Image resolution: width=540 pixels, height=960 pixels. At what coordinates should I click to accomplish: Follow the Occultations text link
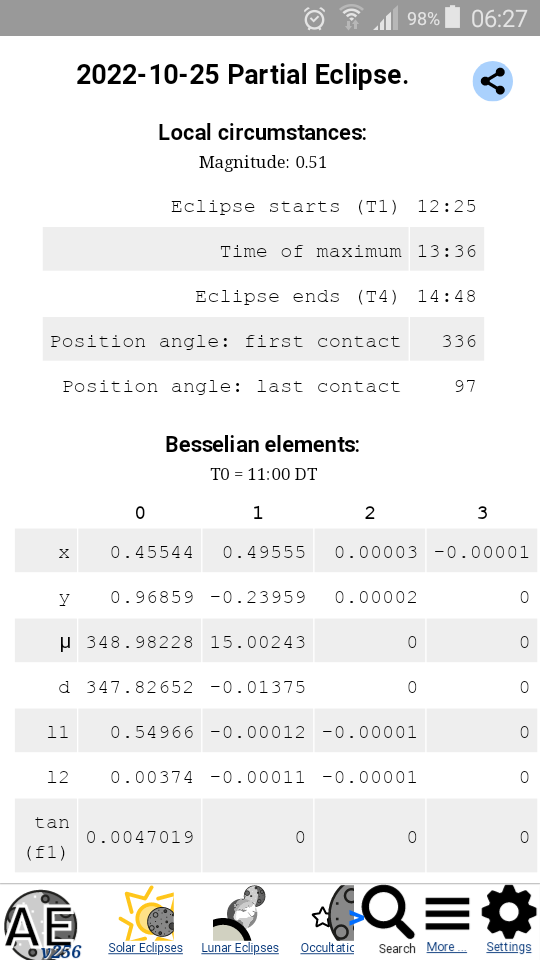(328, 948)
